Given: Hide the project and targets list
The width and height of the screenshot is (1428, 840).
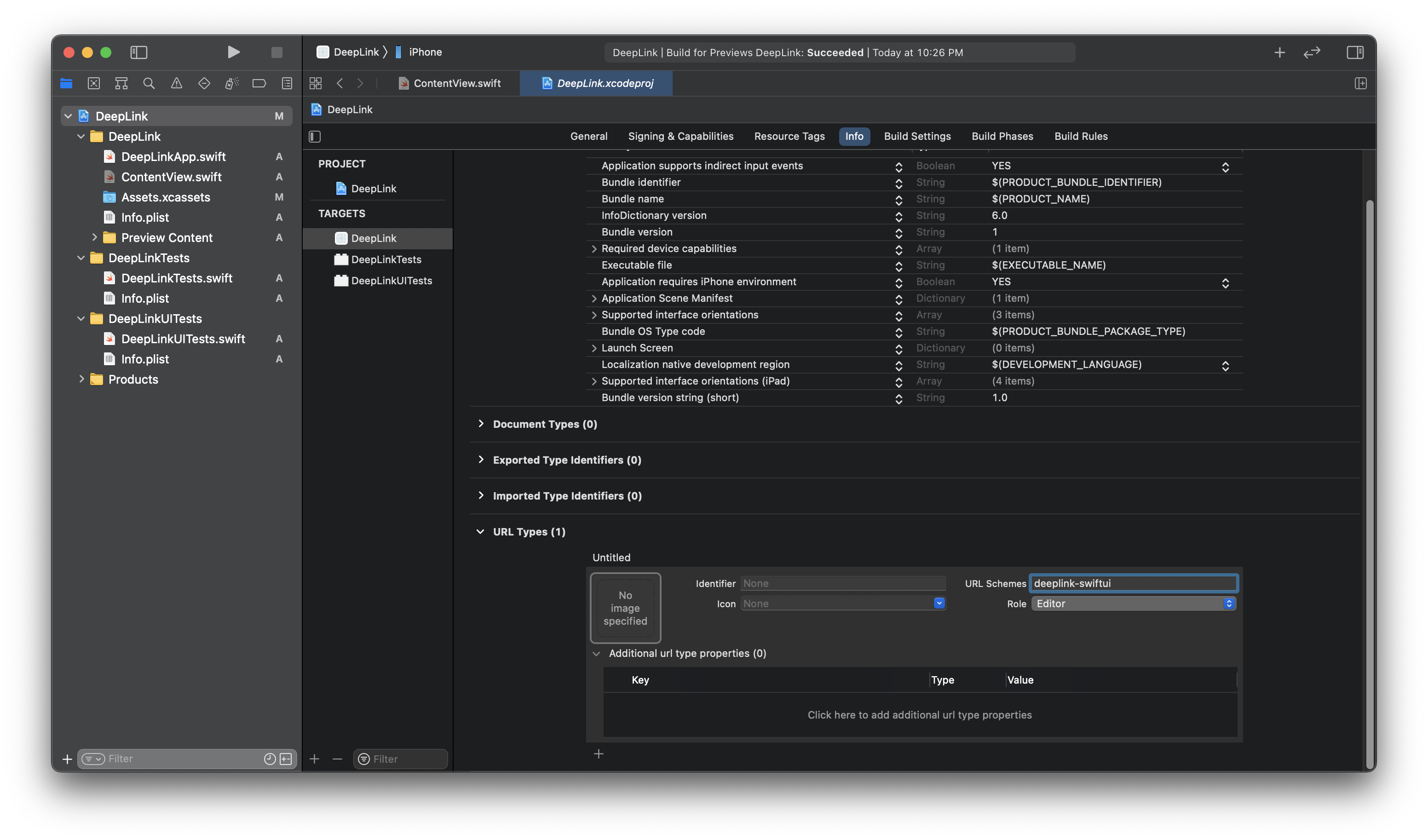Looking at the screenshot, I should click(x=315, y=137).
